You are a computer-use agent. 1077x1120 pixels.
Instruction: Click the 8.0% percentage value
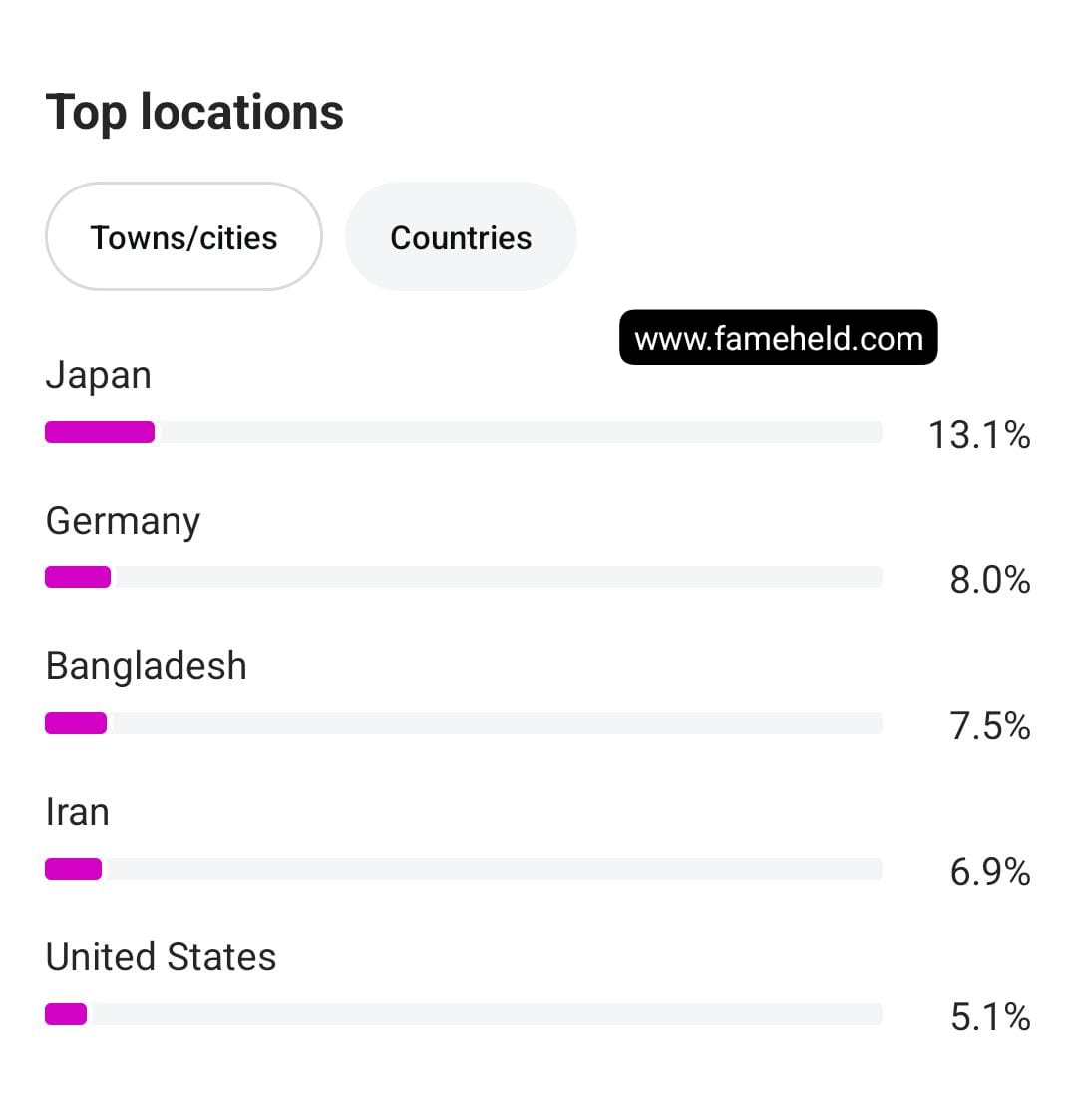[x=989, y=580]
